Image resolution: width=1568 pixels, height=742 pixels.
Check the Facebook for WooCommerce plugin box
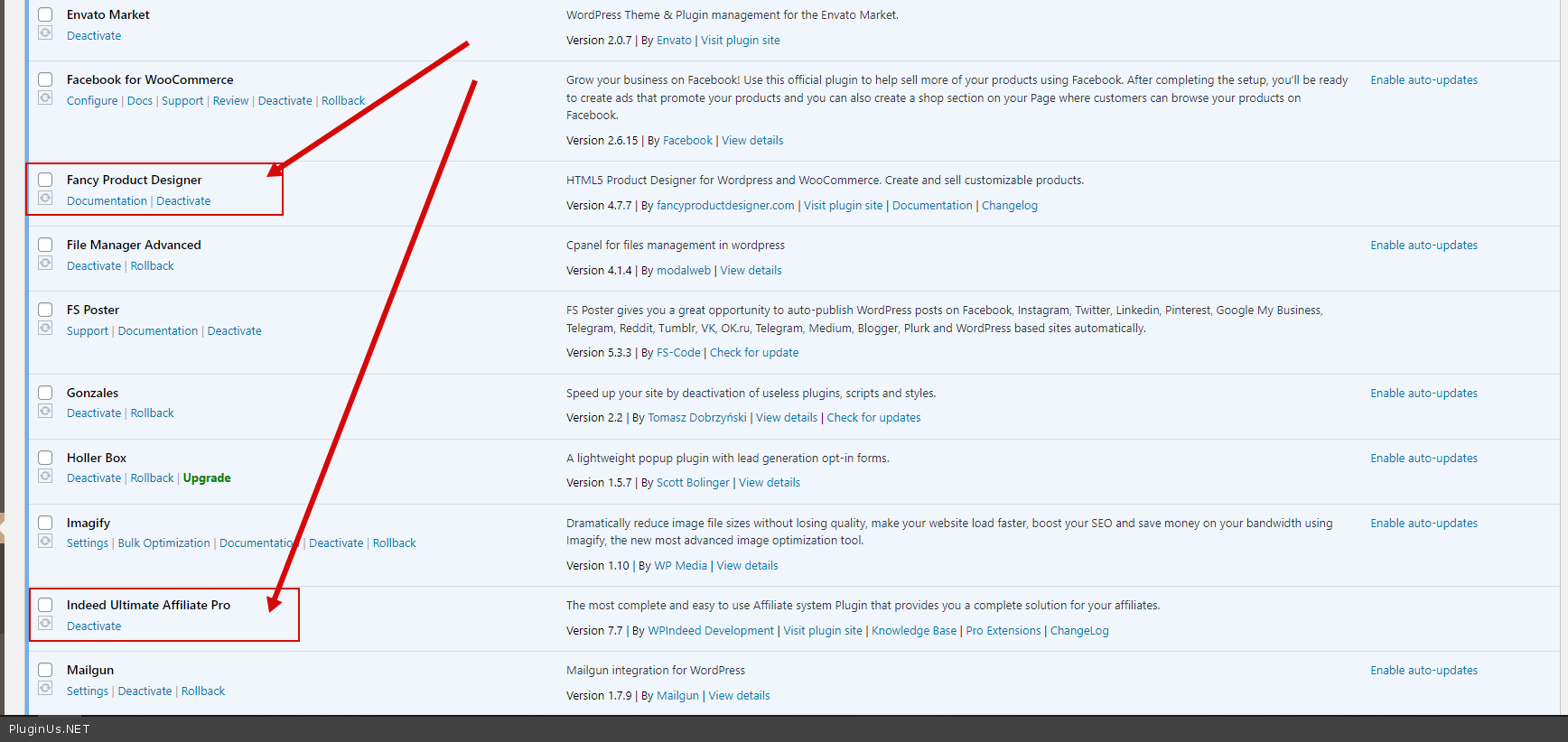click(x=45, y=79)
